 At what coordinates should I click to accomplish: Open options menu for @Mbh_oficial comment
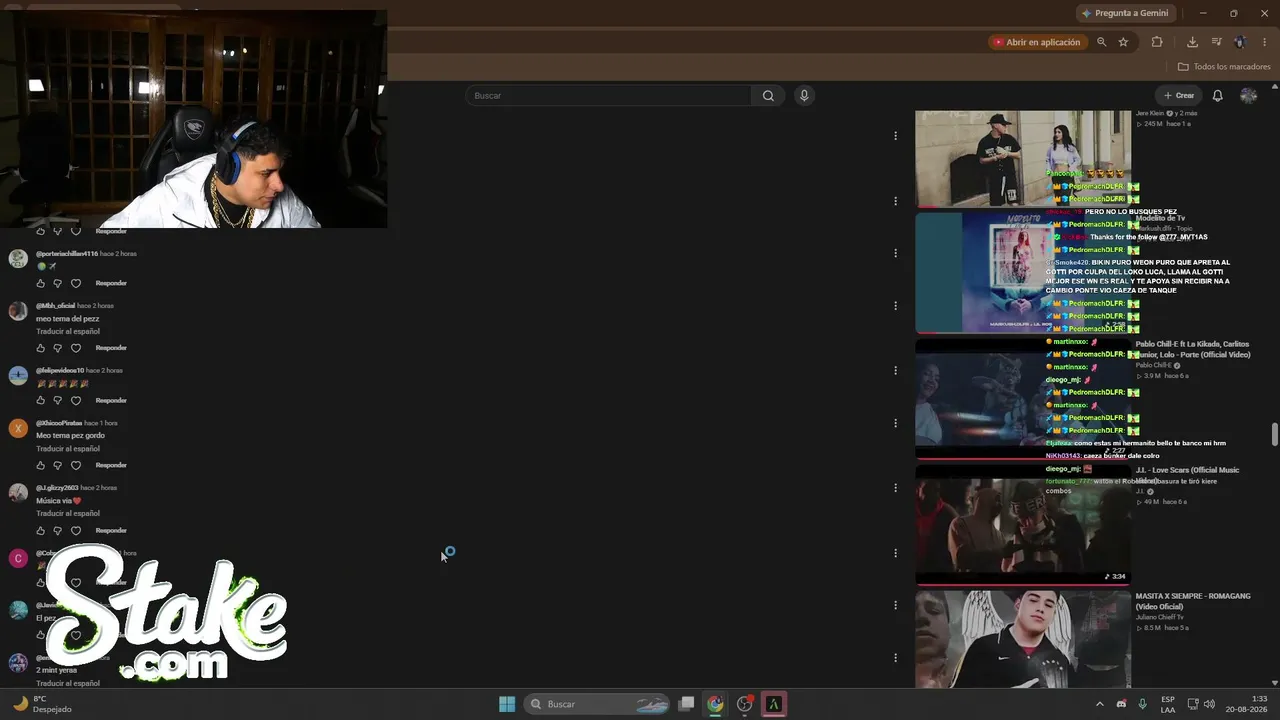tap(895, 306)
